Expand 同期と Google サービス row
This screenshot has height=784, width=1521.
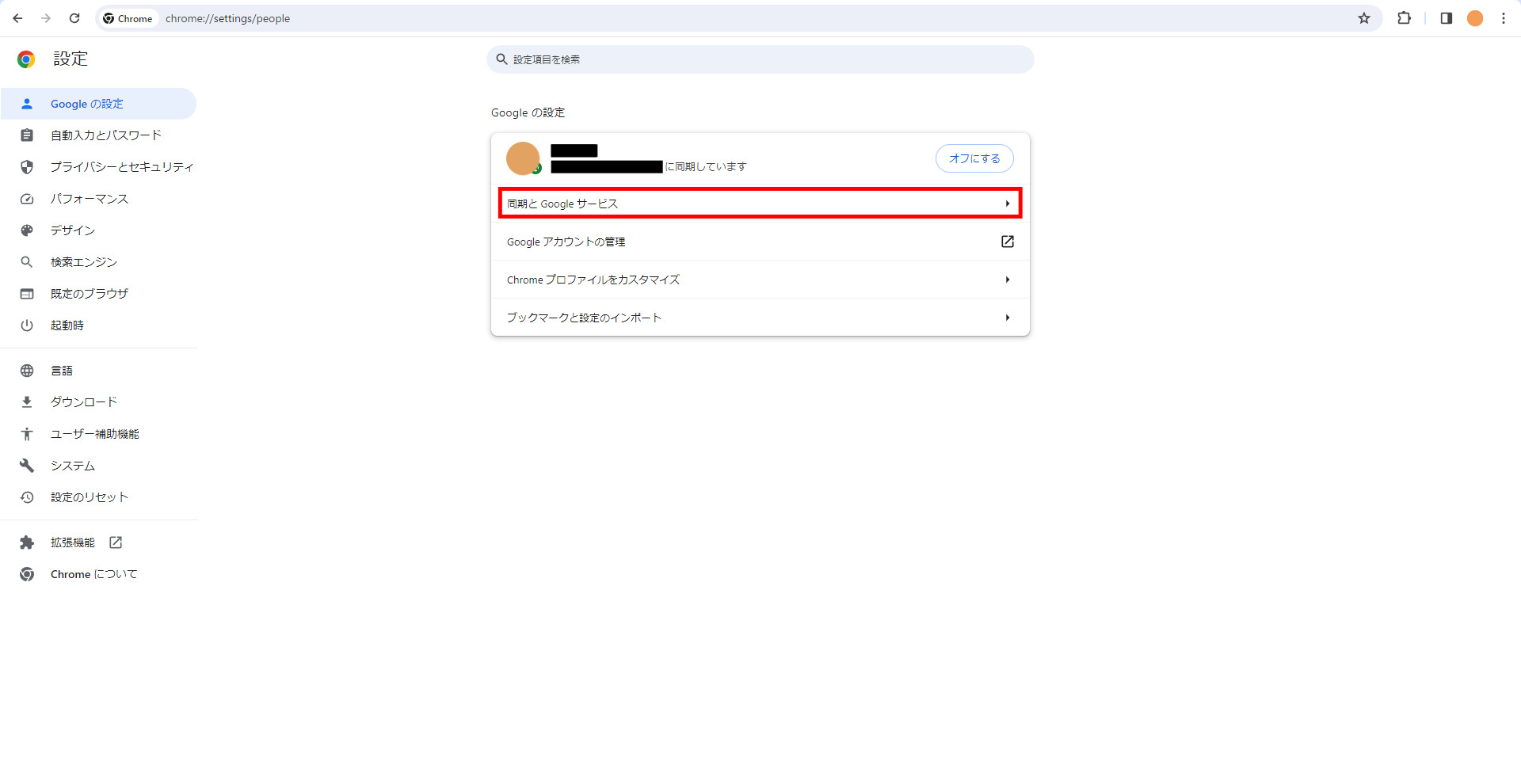(759, 204)
